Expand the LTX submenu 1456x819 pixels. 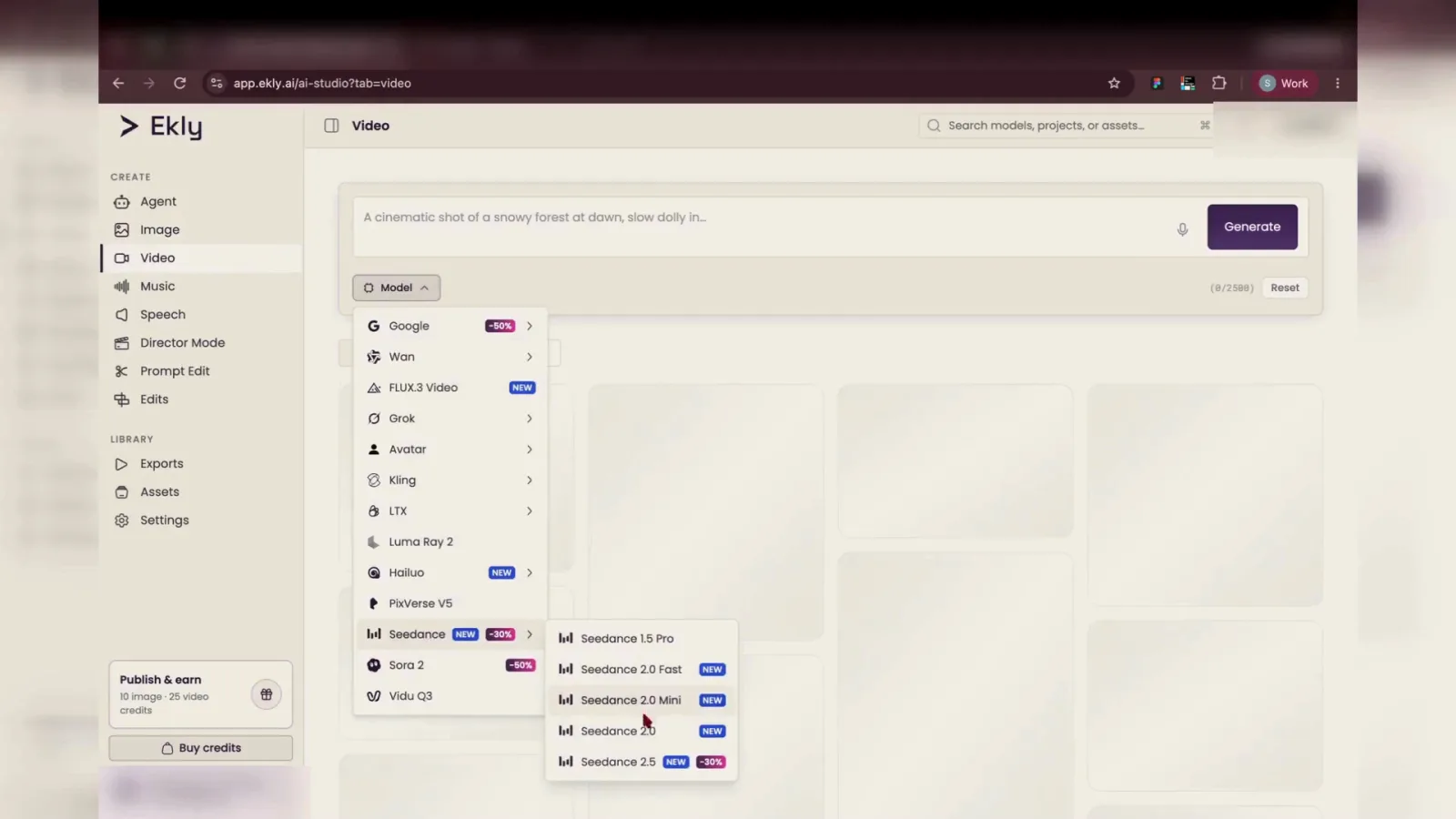point(450,511)
